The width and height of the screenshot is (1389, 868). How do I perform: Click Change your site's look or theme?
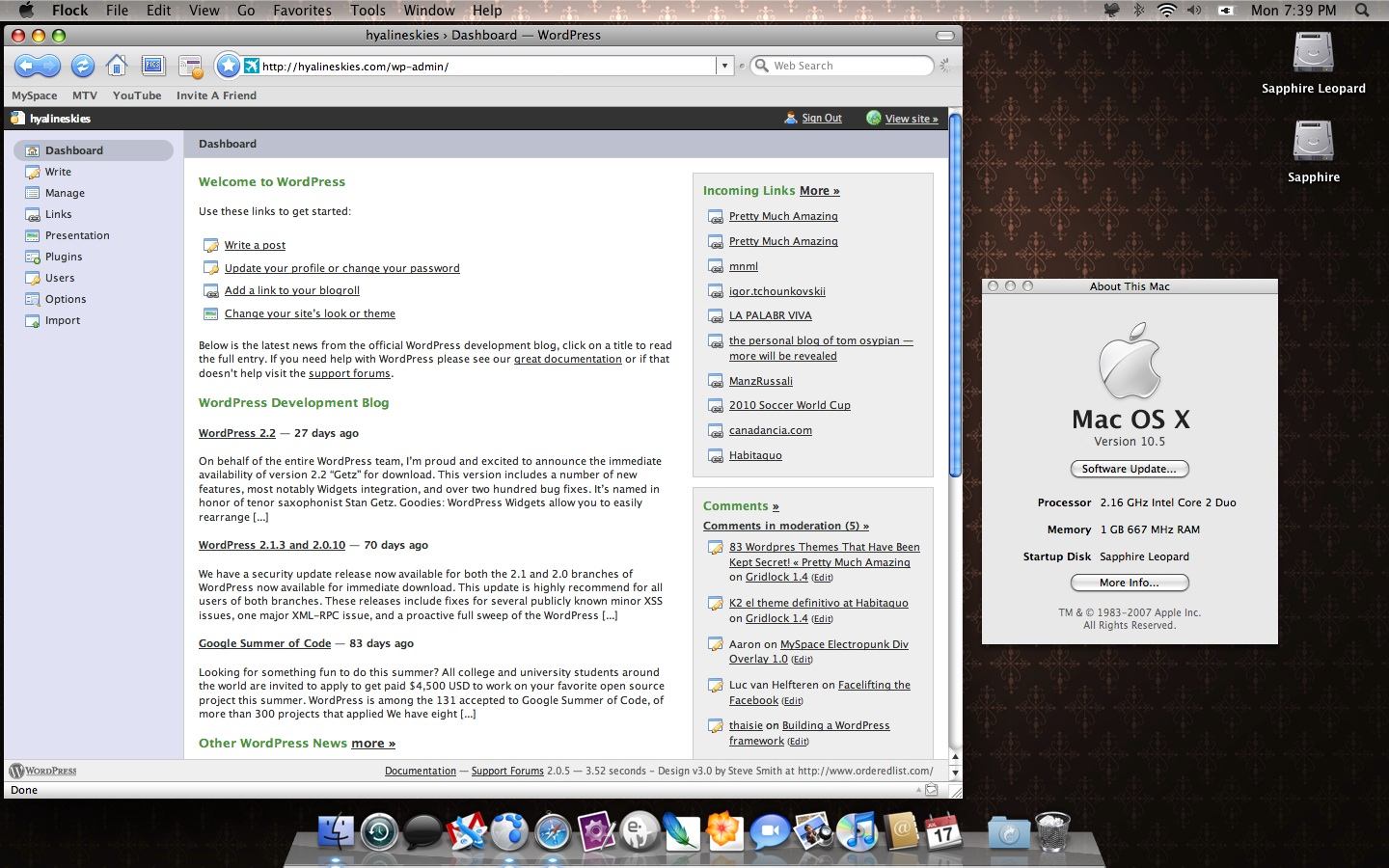click(x=310, y=313)
